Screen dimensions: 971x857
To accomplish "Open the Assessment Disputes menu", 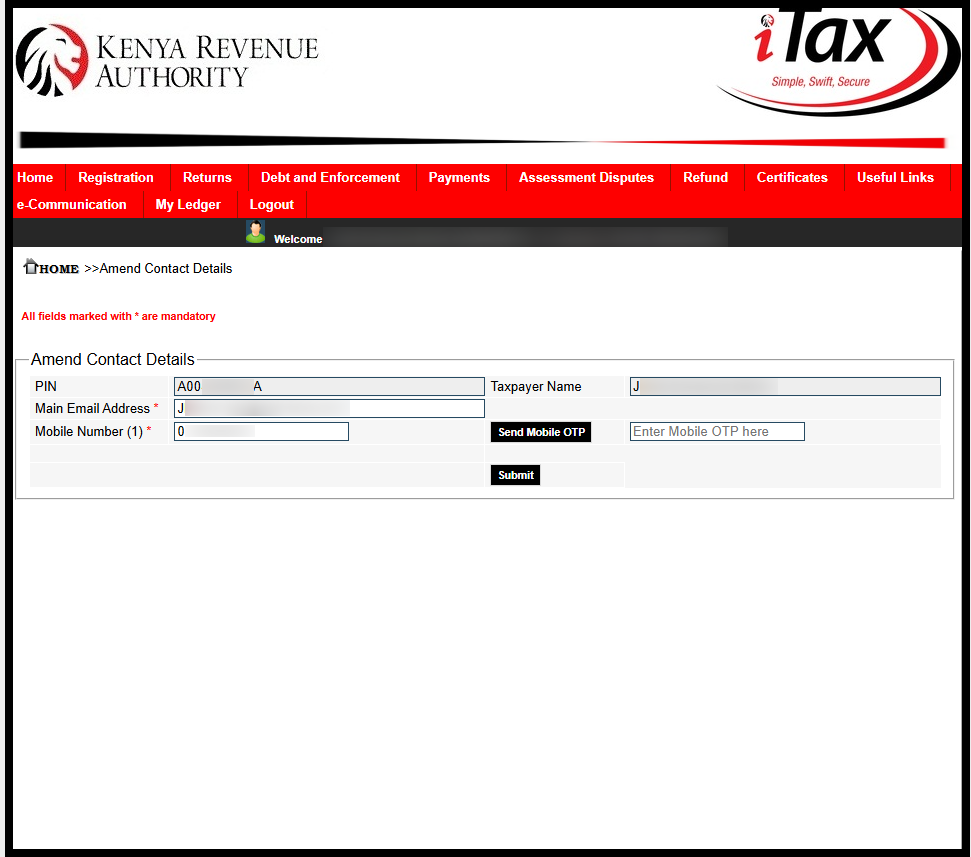I will 586,177.
